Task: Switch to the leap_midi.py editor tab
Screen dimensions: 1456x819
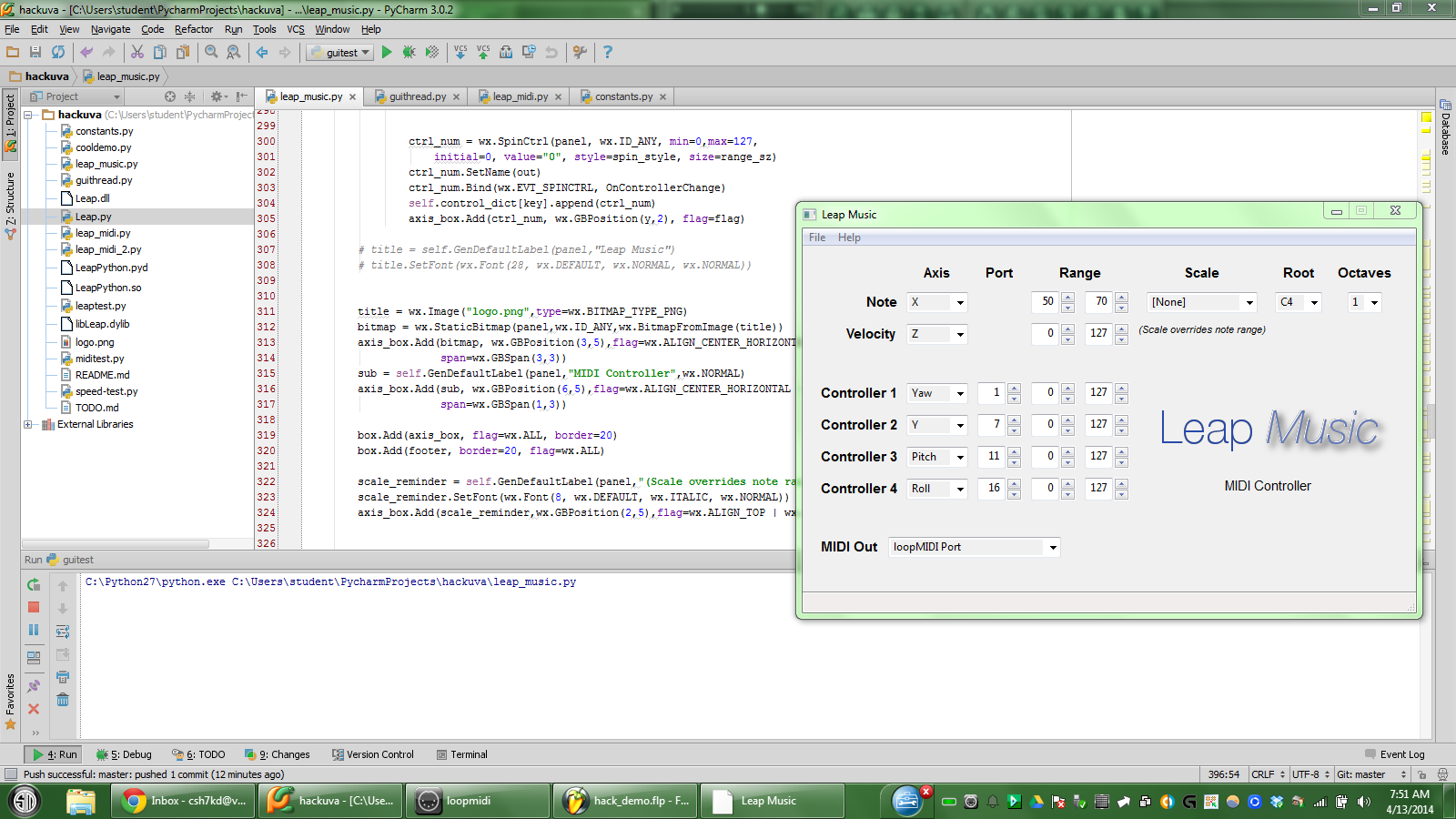Action: pos(520,96)
